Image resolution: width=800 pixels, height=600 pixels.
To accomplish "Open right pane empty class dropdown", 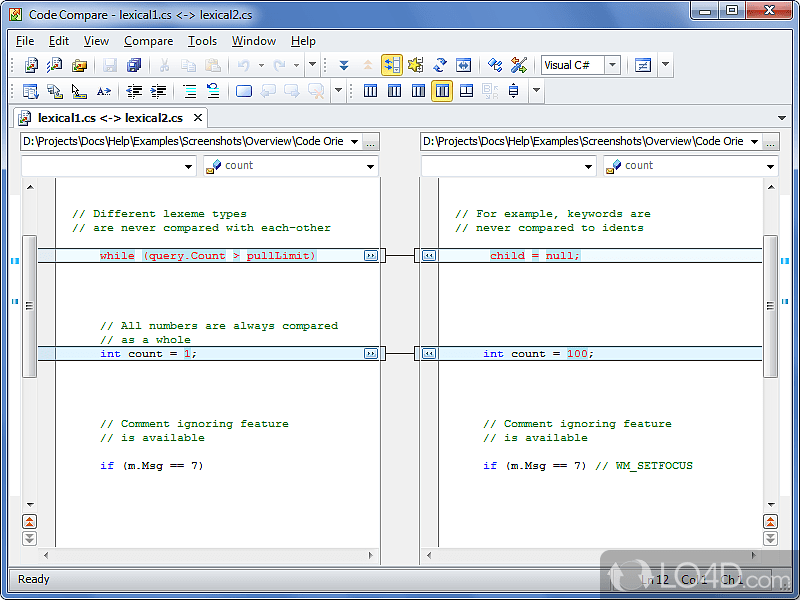I will pos(588,166).
